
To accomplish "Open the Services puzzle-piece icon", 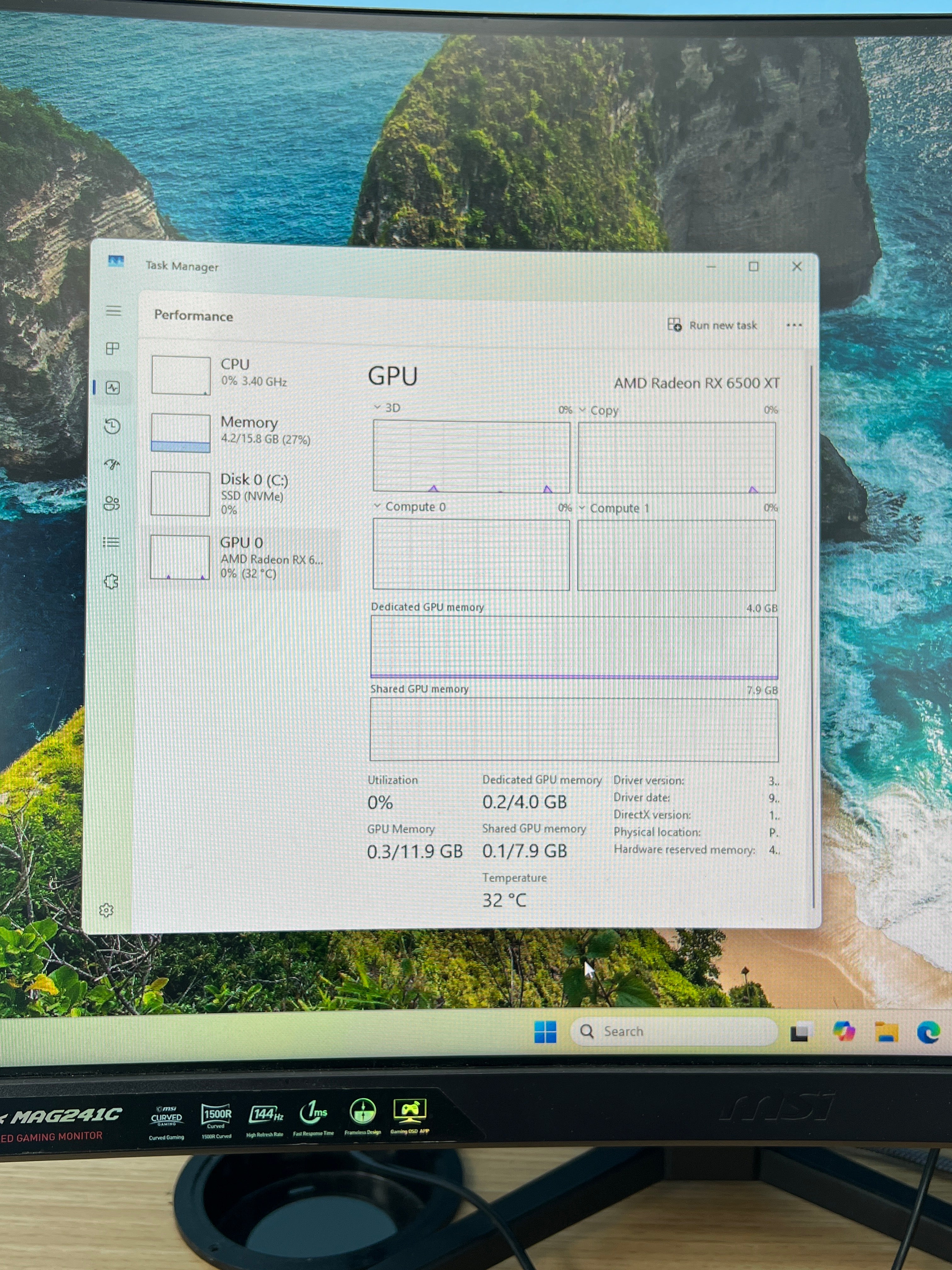I will click(111, 581).
